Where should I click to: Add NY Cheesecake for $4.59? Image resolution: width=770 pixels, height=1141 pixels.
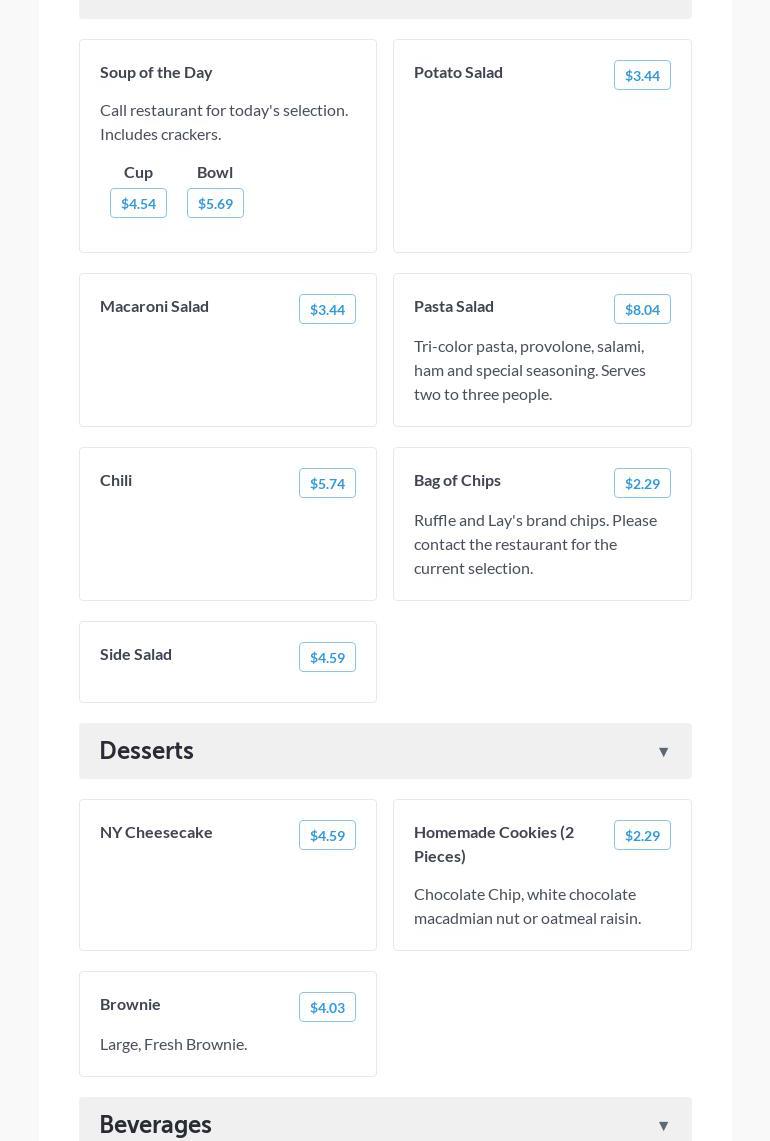pos(327,836)
